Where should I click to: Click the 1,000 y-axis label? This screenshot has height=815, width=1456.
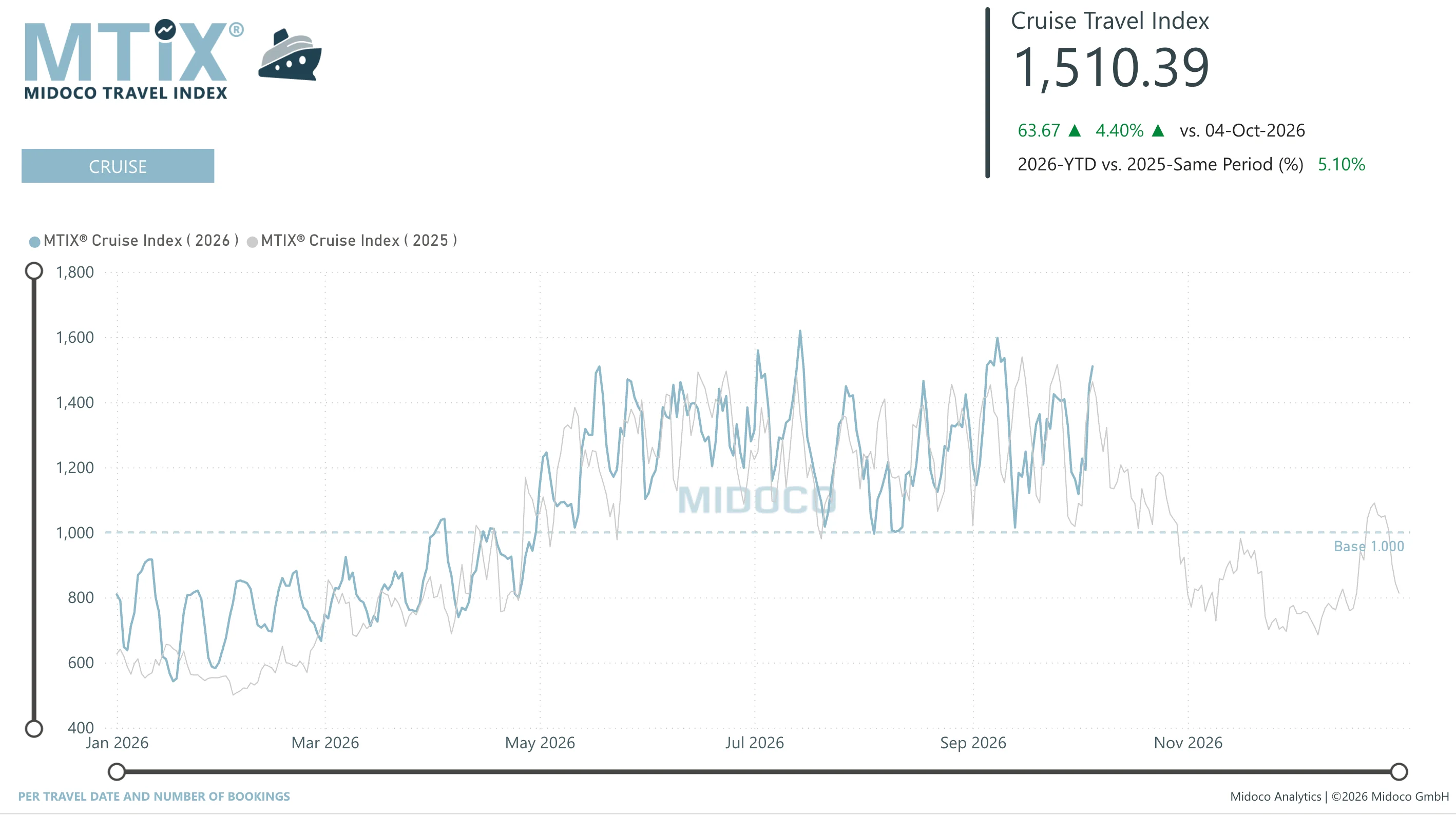point(74,533)
